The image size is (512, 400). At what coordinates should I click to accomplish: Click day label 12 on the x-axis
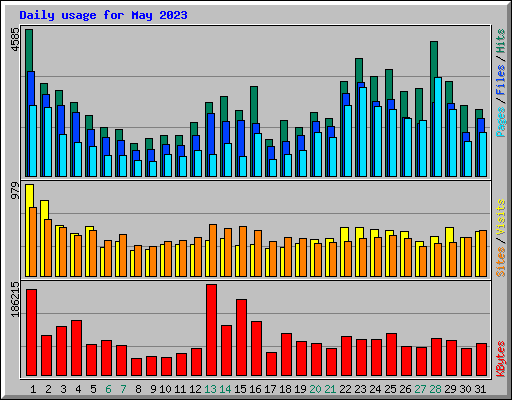coord(195,389)
